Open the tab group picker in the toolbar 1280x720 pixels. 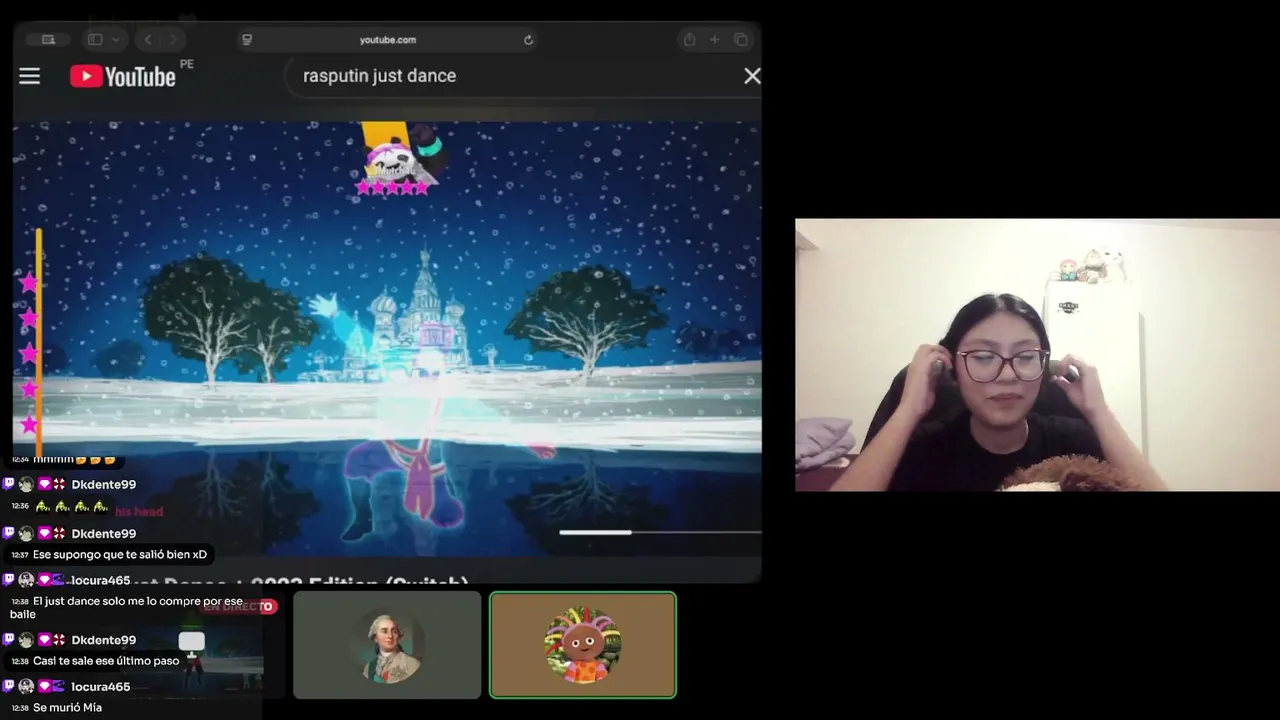[47, 40]
